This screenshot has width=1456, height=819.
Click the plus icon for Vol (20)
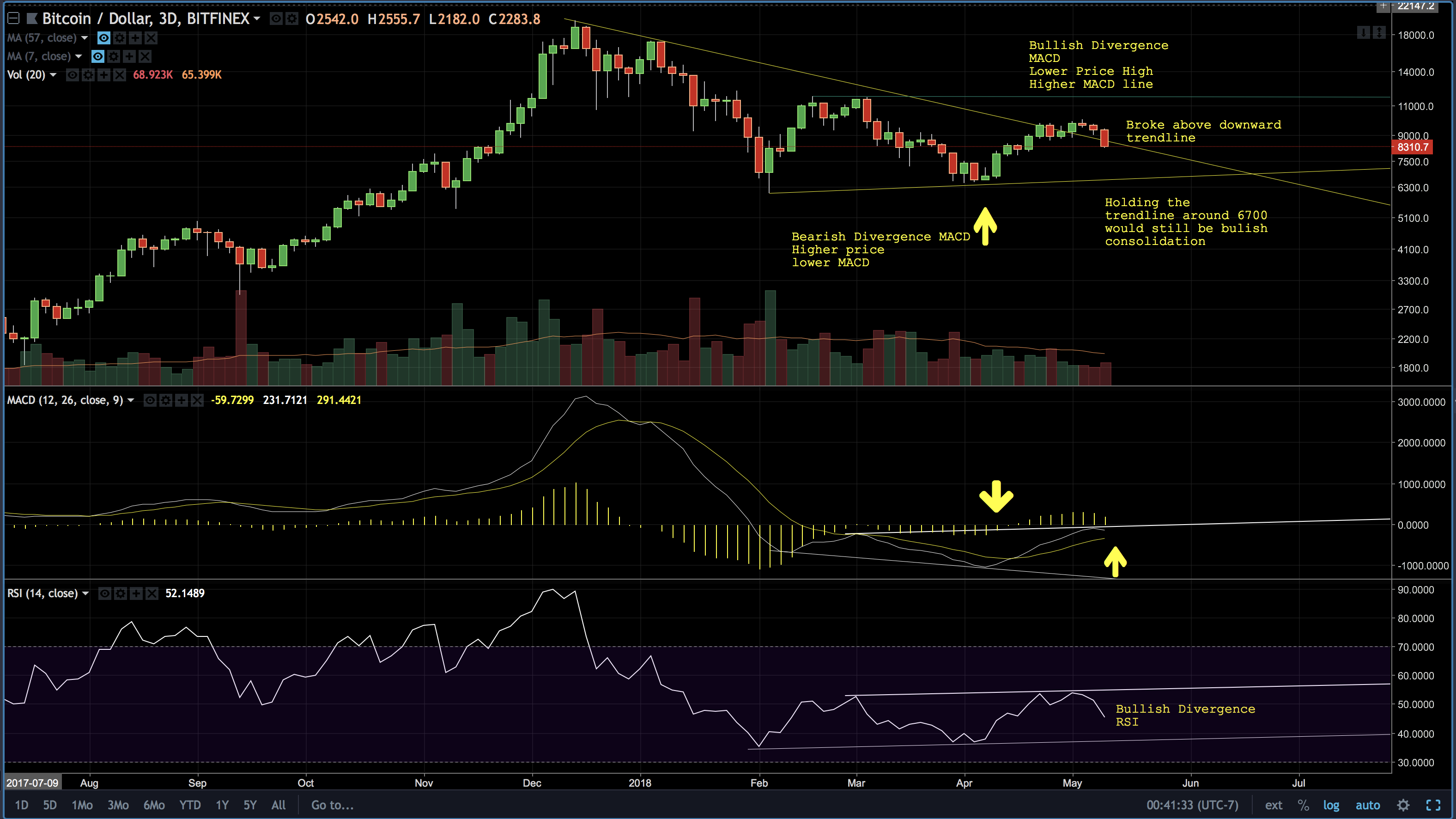click(x=104, y=75)
